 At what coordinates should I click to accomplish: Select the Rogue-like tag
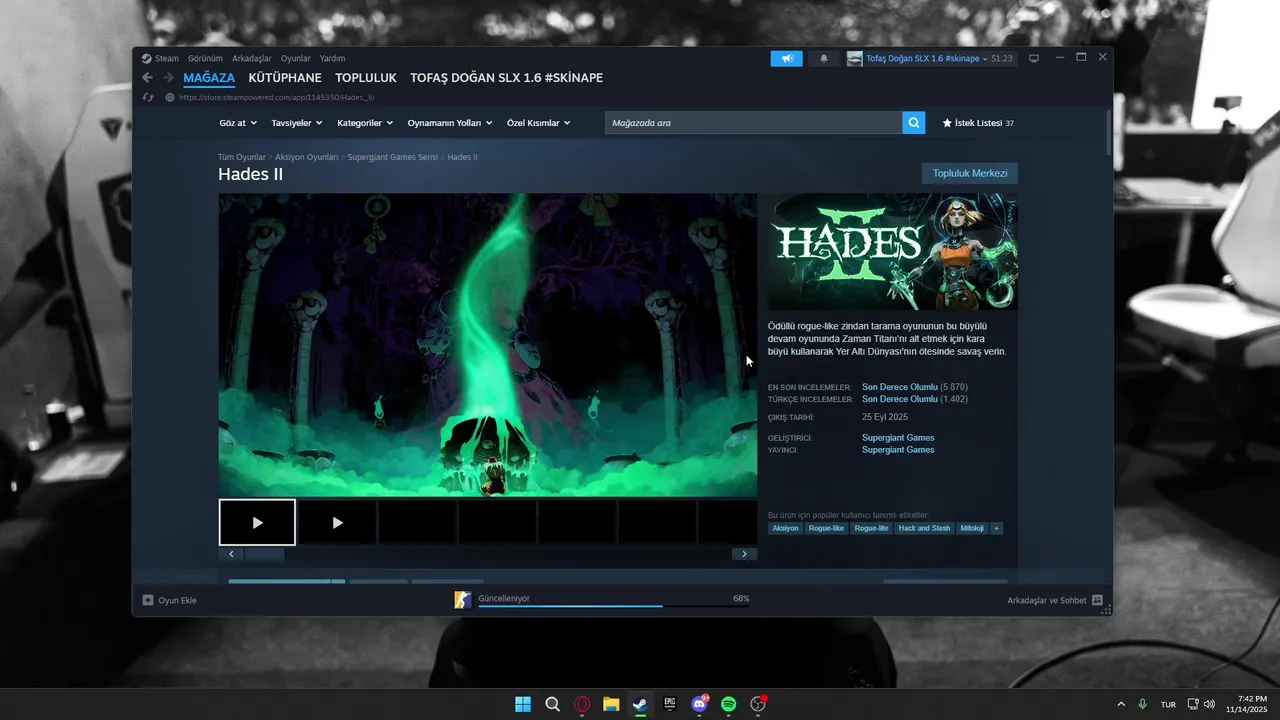click(x=827, y=528)
